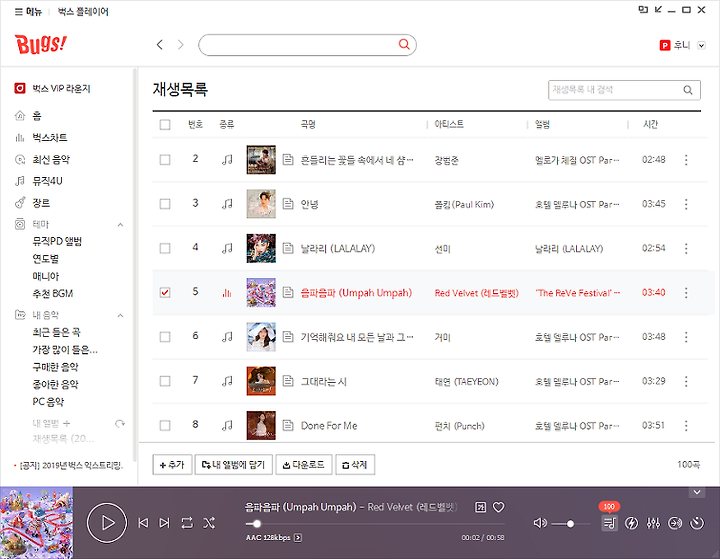Open lyrics icon for Done For Me

click(288, 425)
